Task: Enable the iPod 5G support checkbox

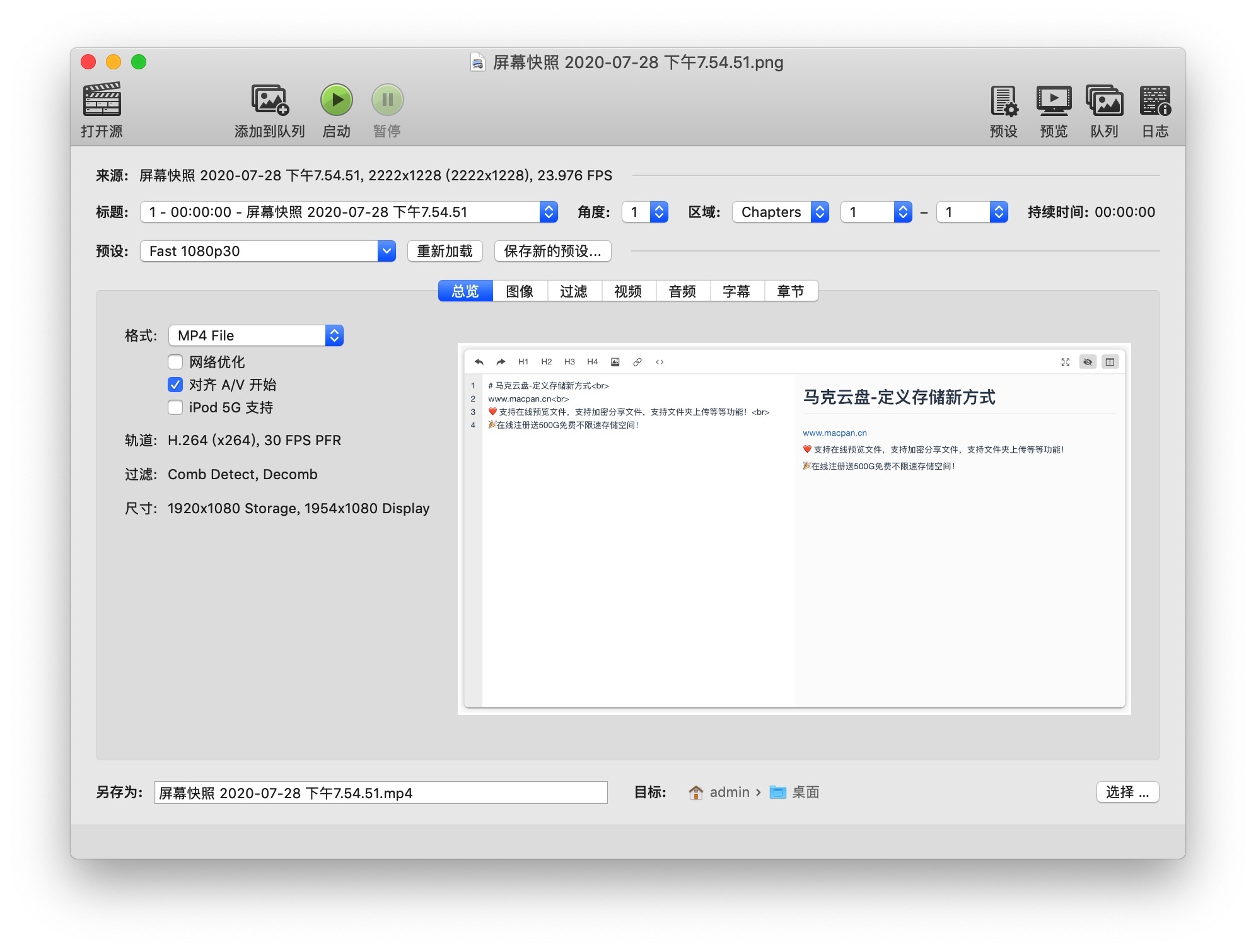Action: [175, 407]
